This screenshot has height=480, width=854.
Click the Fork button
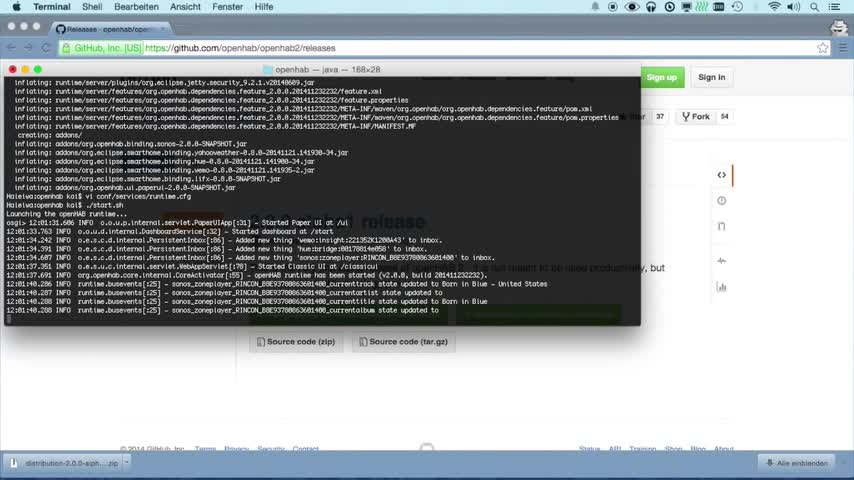(696, 117)
